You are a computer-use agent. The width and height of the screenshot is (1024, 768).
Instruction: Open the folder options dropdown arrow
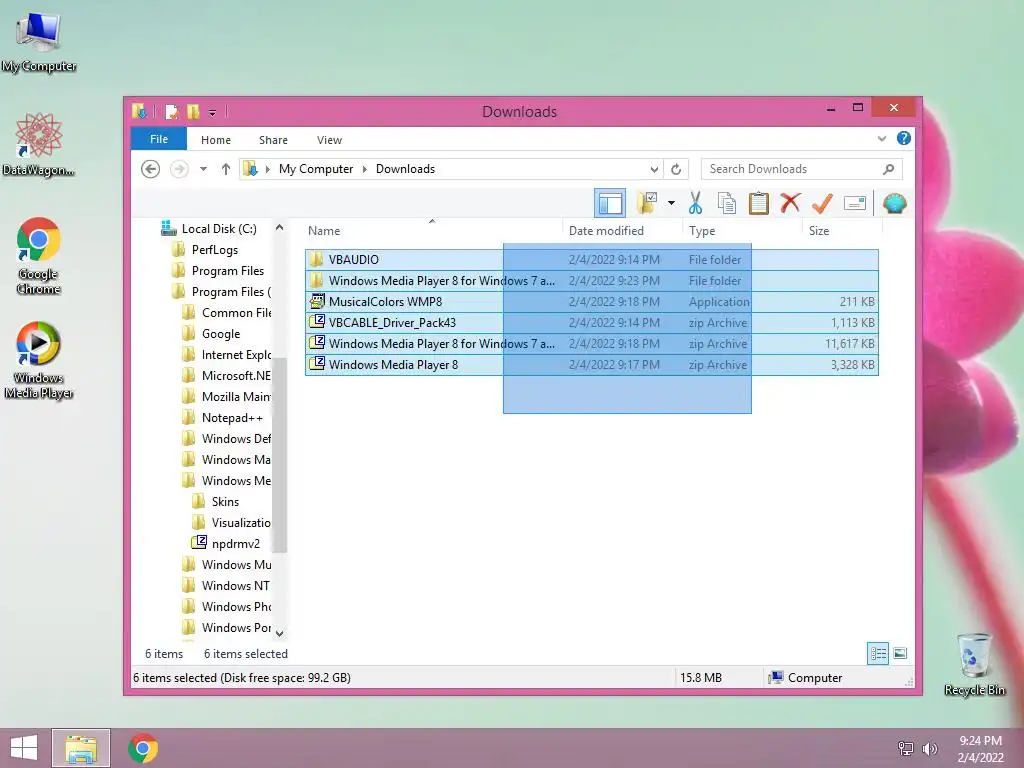click(x=671, y=203)
